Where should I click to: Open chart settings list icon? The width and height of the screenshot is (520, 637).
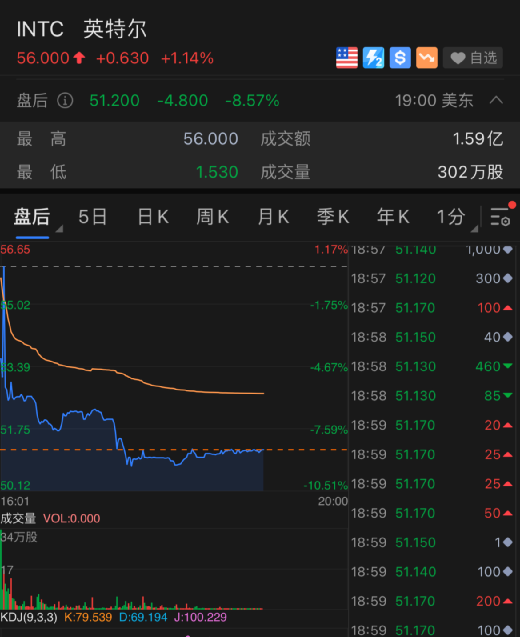500,217
